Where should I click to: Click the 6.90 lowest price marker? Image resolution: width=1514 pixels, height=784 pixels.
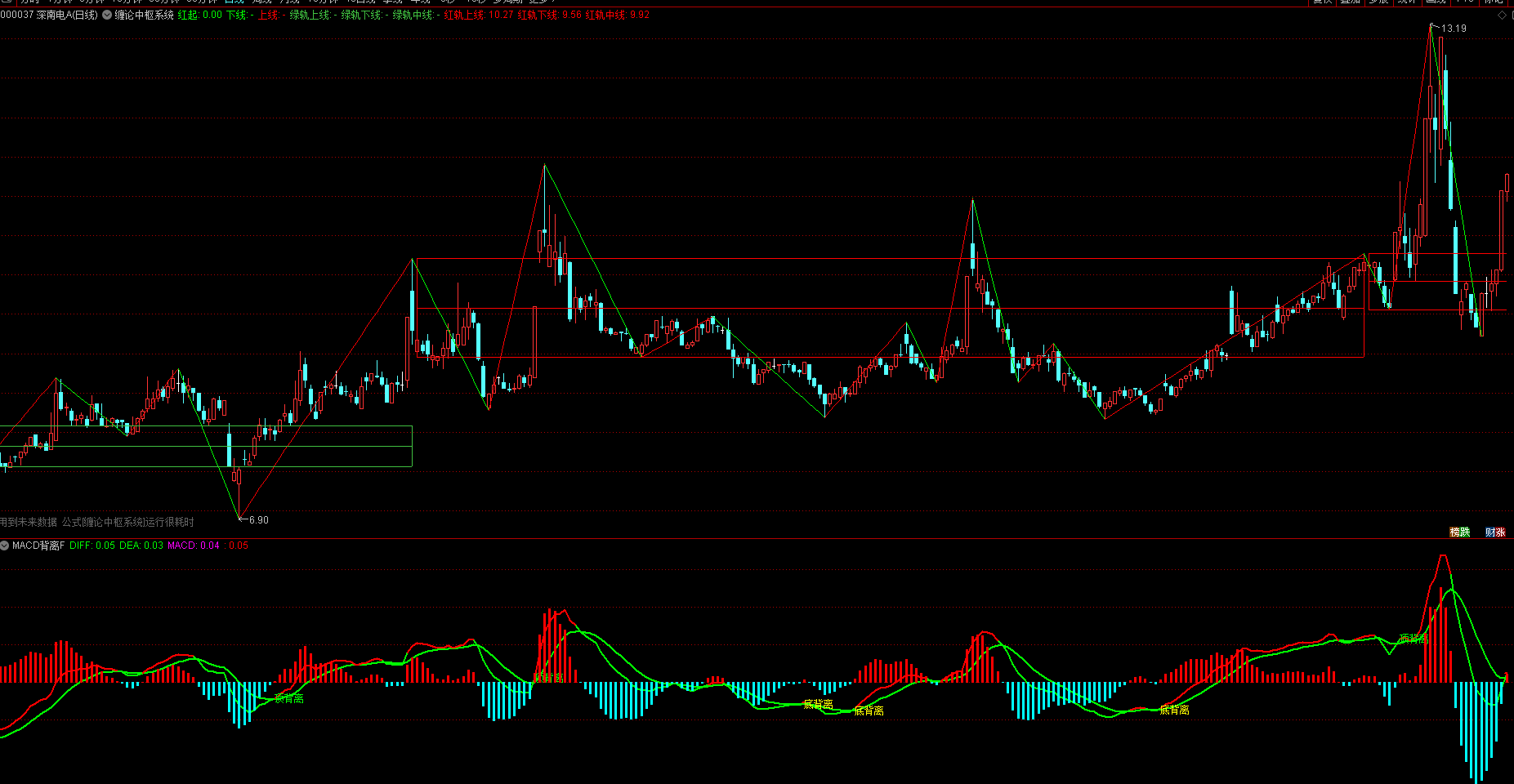click(x=258, y=520)
